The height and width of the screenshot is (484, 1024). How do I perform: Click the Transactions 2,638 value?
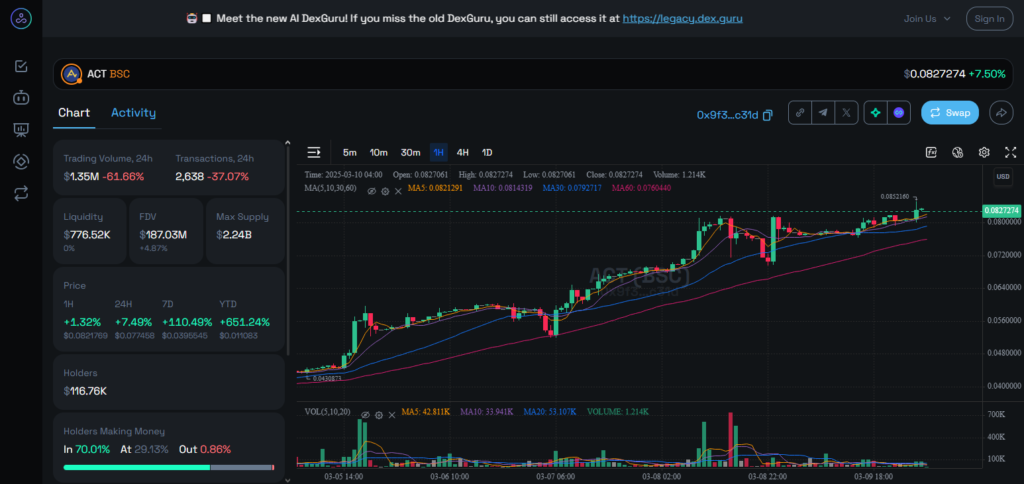[x=189, y=176]
